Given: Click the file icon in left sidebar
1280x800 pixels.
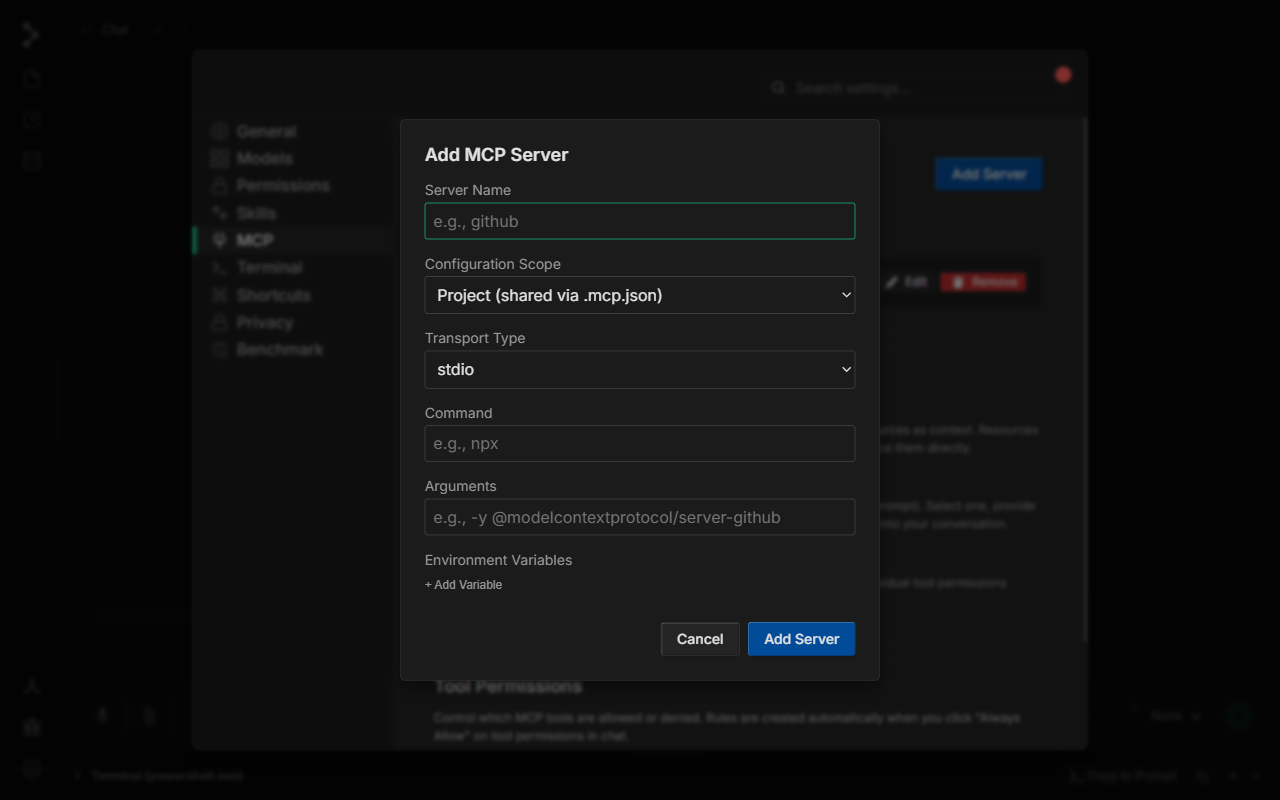Looking at the screenshot, I should [x=32, y=78].
